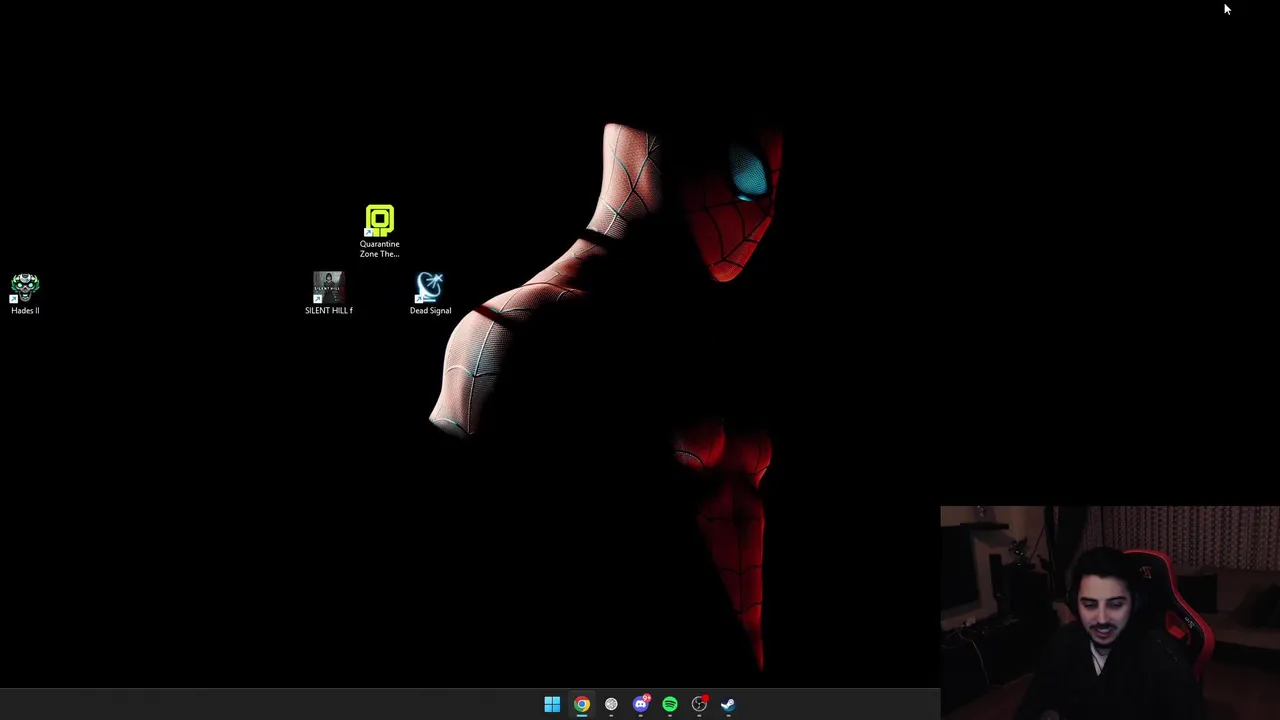This screenshot has width=1280, height=720.
Task: Select the Hades II desktop shortcut
Action: 25,294
